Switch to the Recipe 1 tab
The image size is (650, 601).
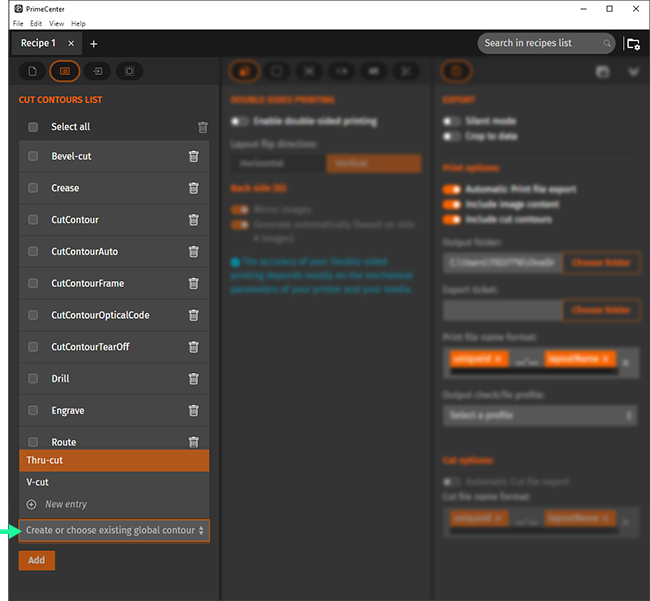pos(39,44)
